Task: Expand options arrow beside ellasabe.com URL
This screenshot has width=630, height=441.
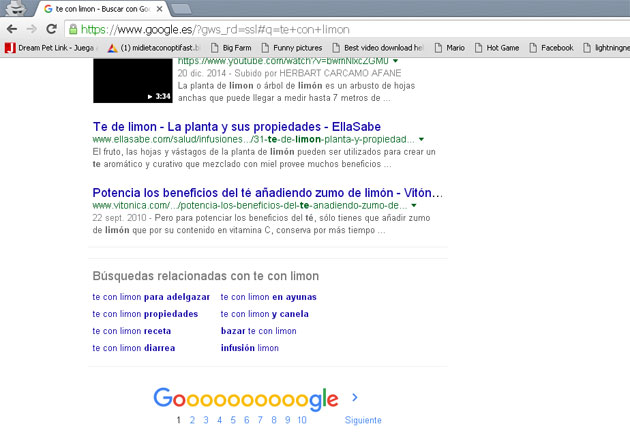Action: 421,139
